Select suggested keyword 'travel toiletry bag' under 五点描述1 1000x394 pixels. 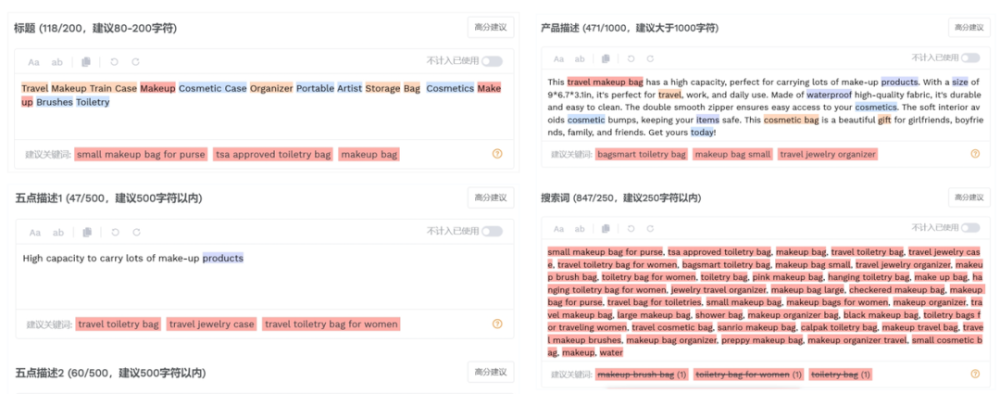(119, 325)
